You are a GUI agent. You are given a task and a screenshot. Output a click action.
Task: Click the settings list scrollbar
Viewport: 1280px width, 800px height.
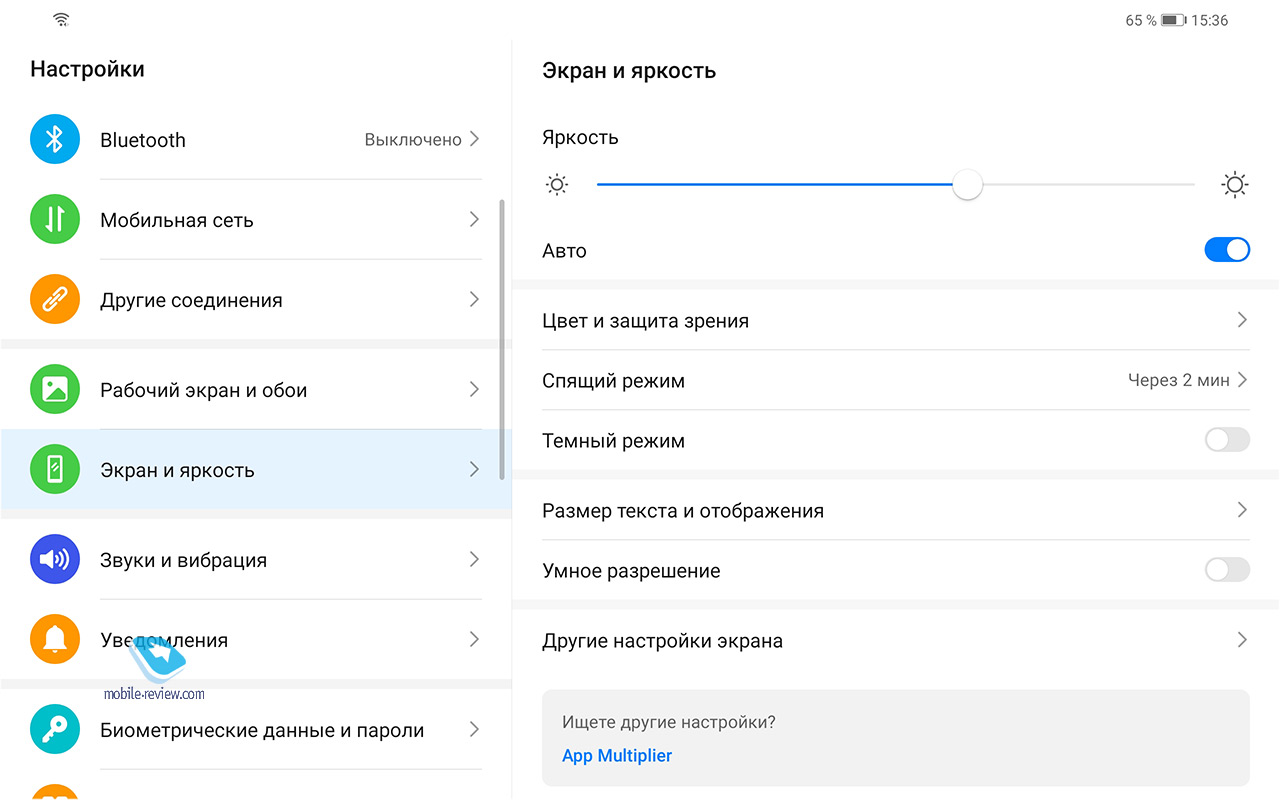(x=502, y=340)
